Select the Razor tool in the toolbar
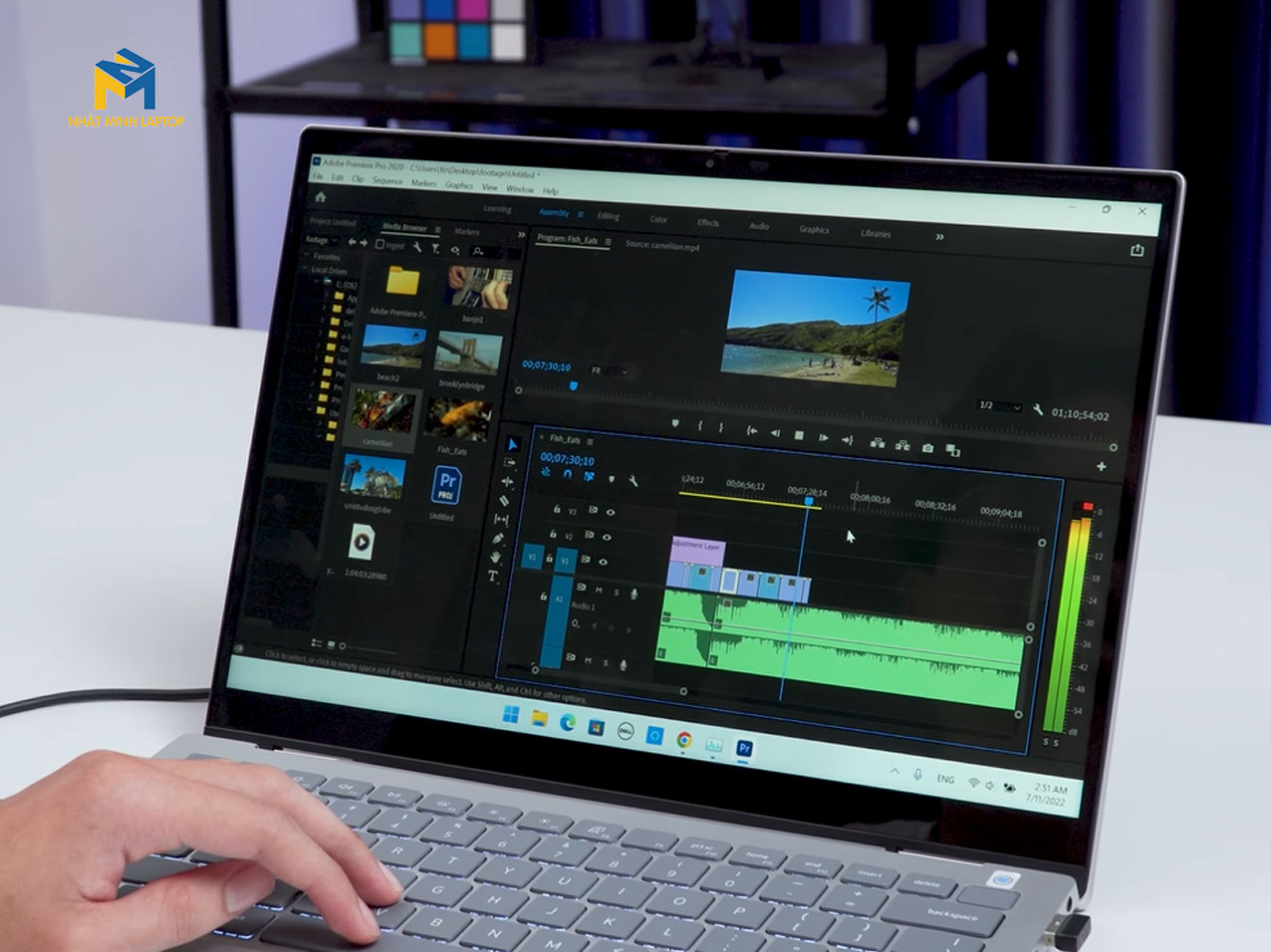This screenshot has width=1271, height=952. 504,500
